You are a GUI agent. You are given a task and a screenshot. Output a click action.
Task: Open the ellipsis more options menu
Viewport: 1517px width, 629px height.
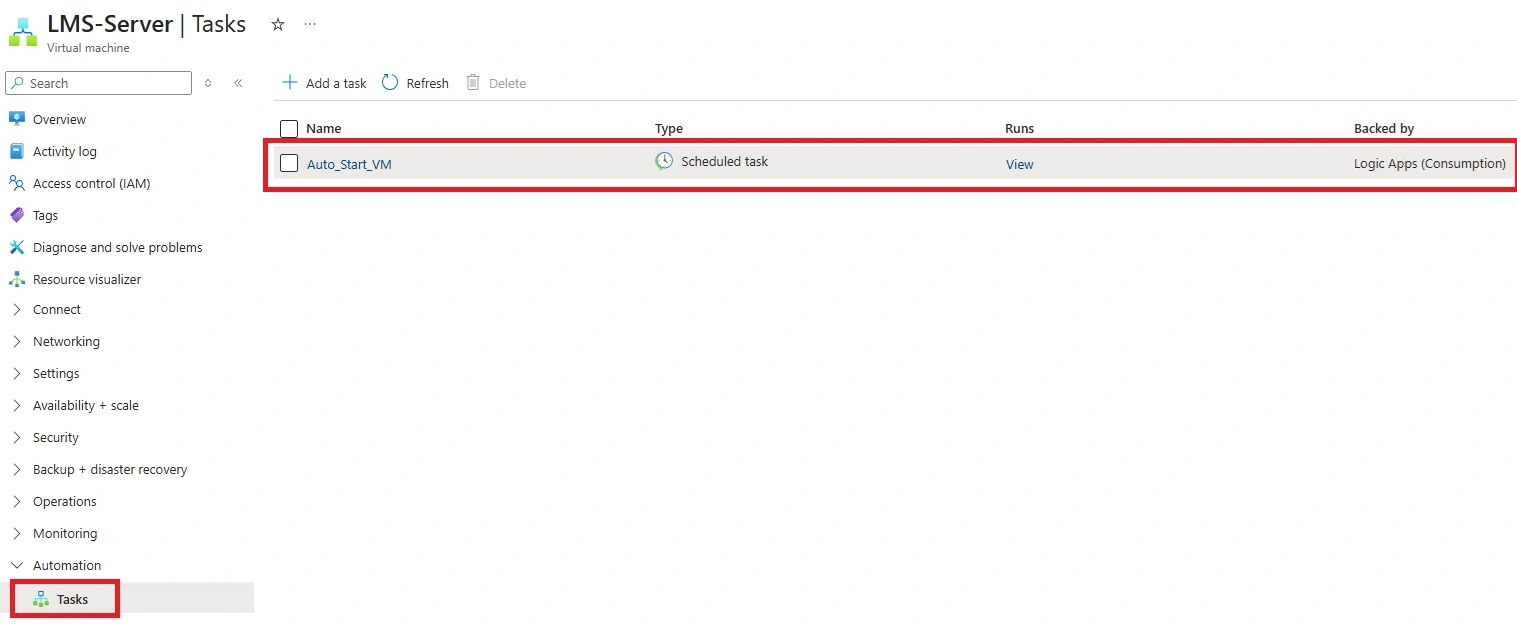pyautogui.click(x=310, y=24)
